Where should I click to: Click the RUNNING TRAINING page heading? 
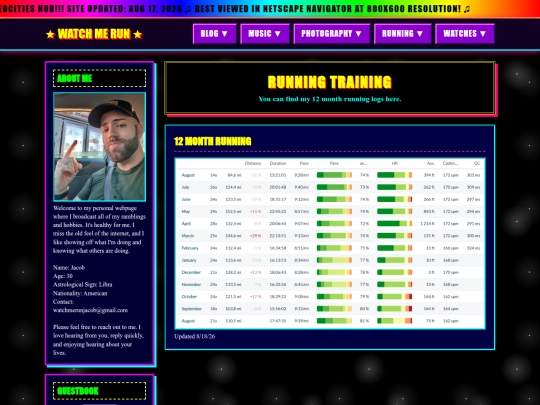[330, 82]
